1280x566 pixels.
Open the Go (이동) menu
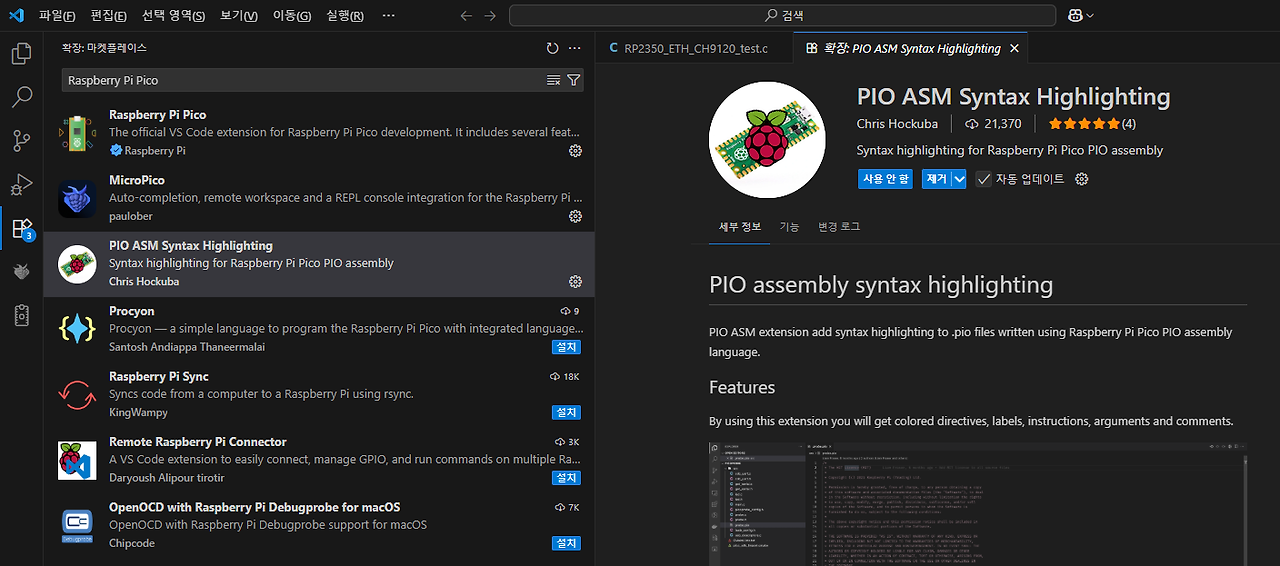click(x=291, y=16)
